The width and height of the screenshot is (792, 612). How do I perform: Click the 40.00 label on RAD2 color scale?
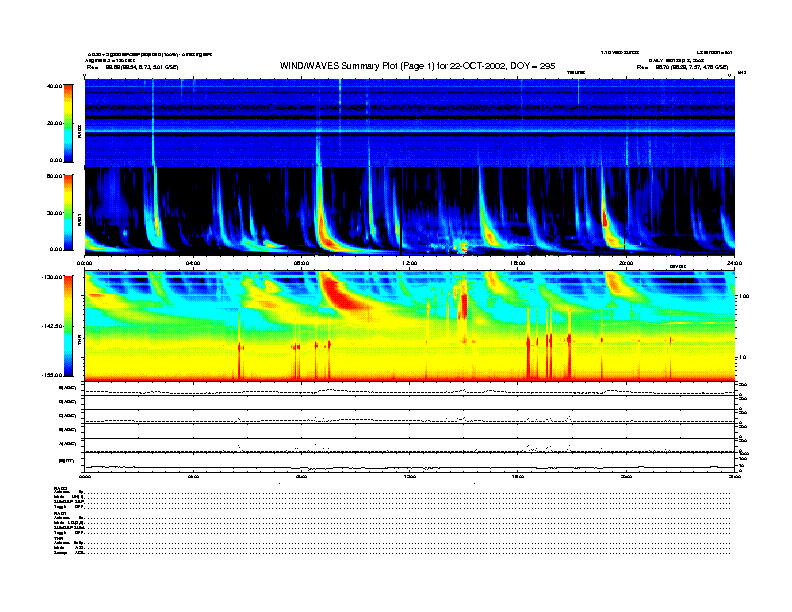click(x=54, y=86)
